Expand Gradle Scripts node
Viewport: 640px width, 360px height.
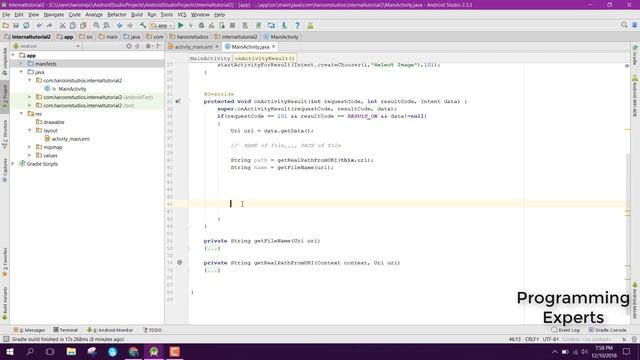pos(13,164)
